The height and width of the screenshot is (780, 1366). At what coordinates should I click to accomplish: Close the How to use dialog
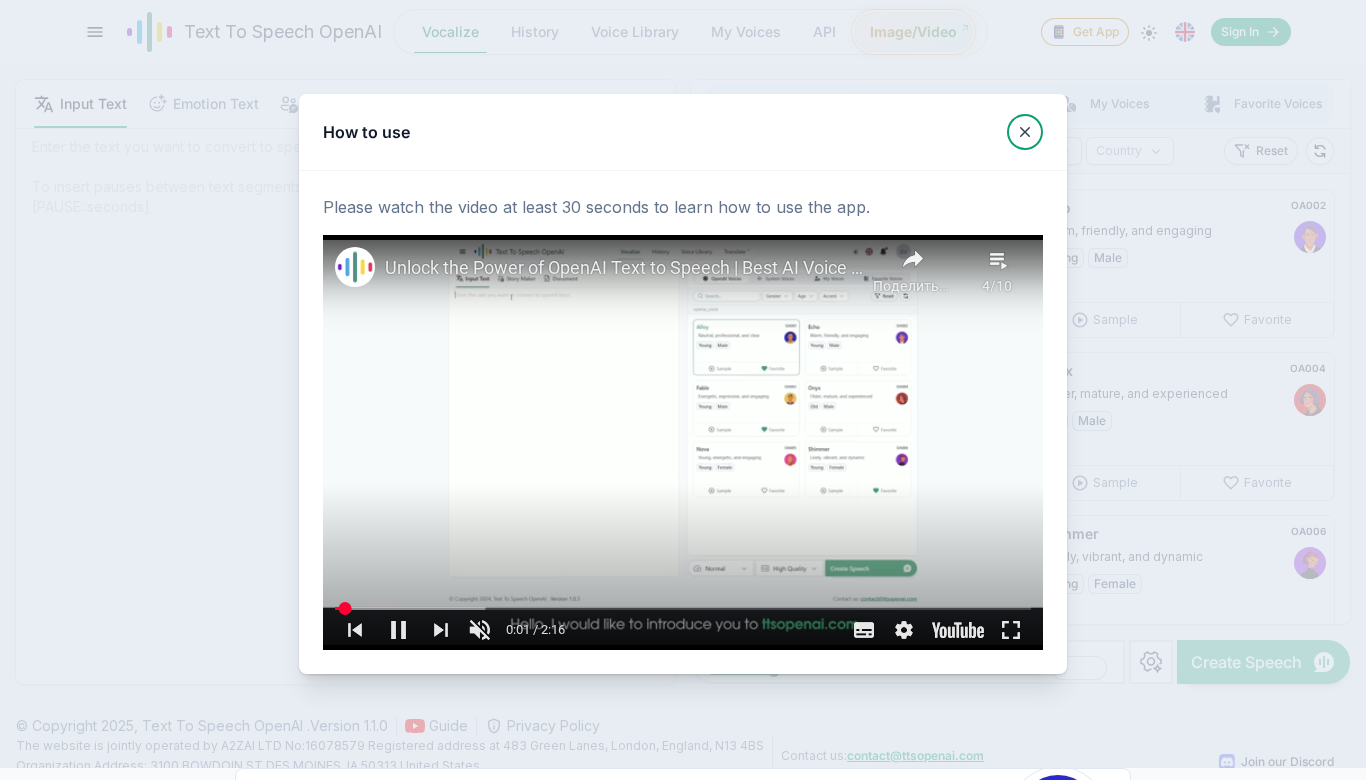tap(1025, 132)
